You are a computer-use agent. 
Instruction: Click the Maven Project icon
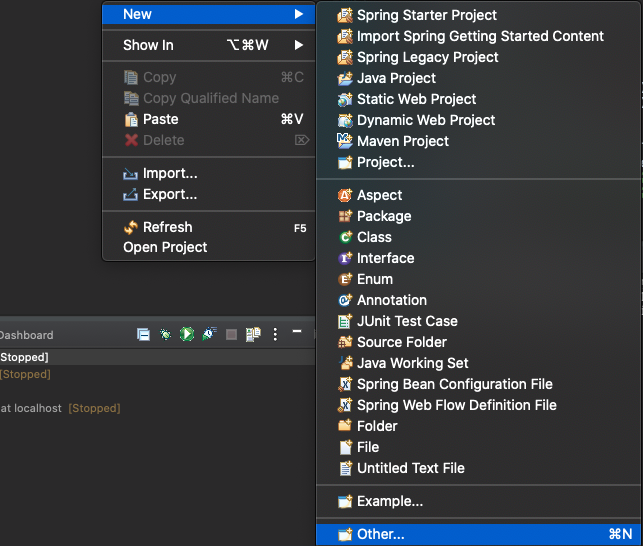click(345, 141)
